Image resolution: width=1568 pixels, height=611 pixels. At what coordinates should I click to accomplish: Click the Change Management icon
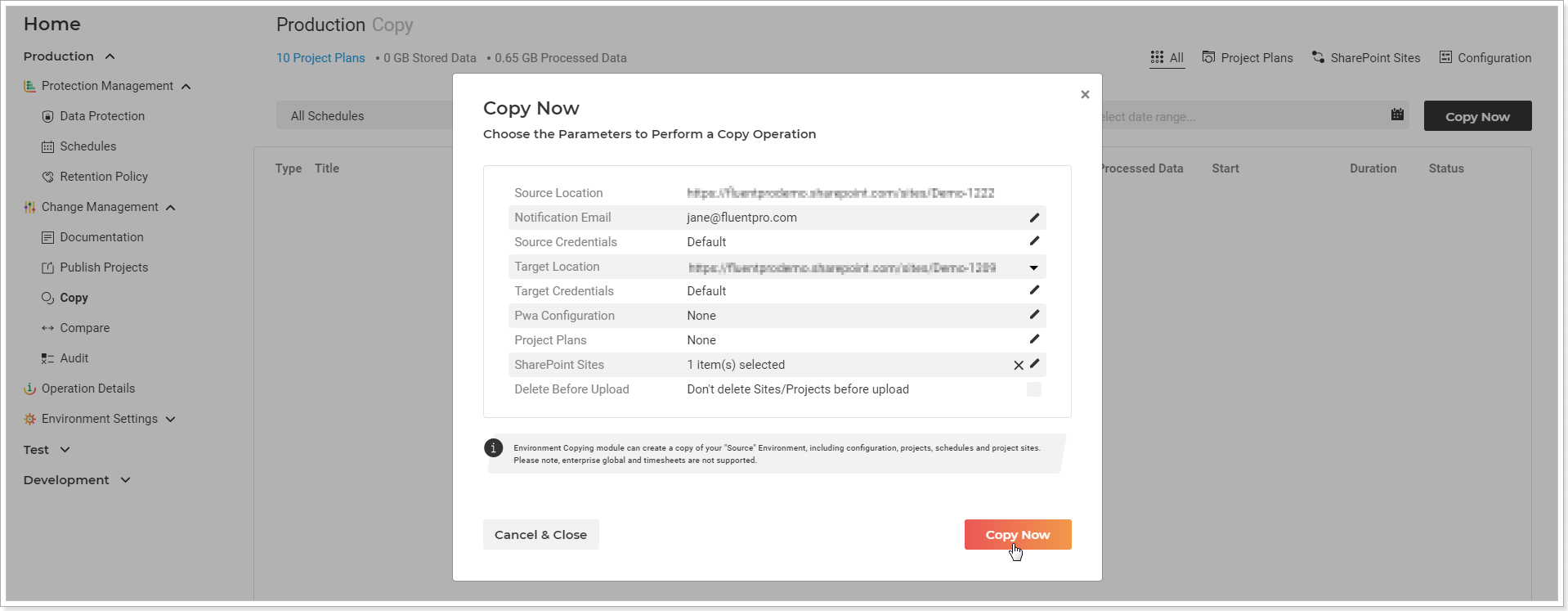coord(29,207)
